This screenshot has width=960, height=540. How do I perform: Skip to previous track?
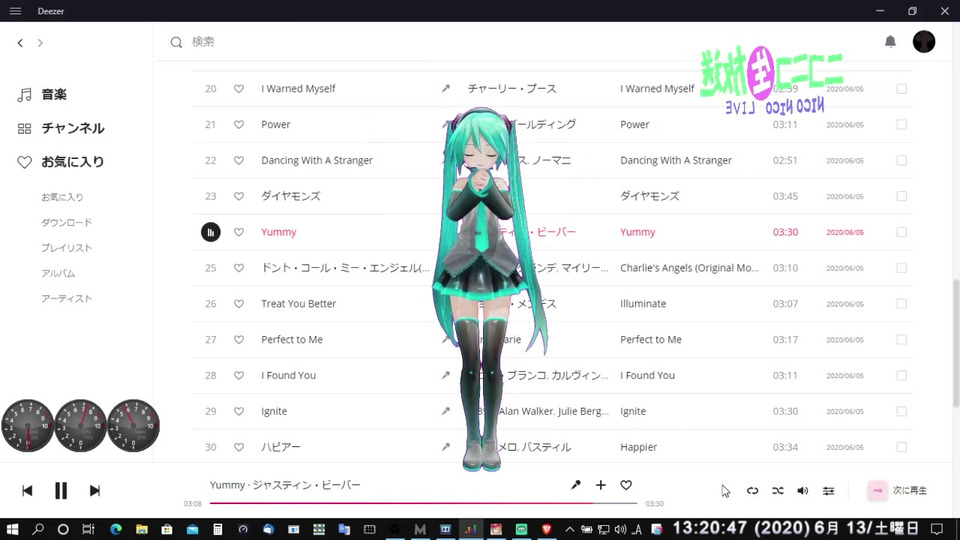[27, 490]
